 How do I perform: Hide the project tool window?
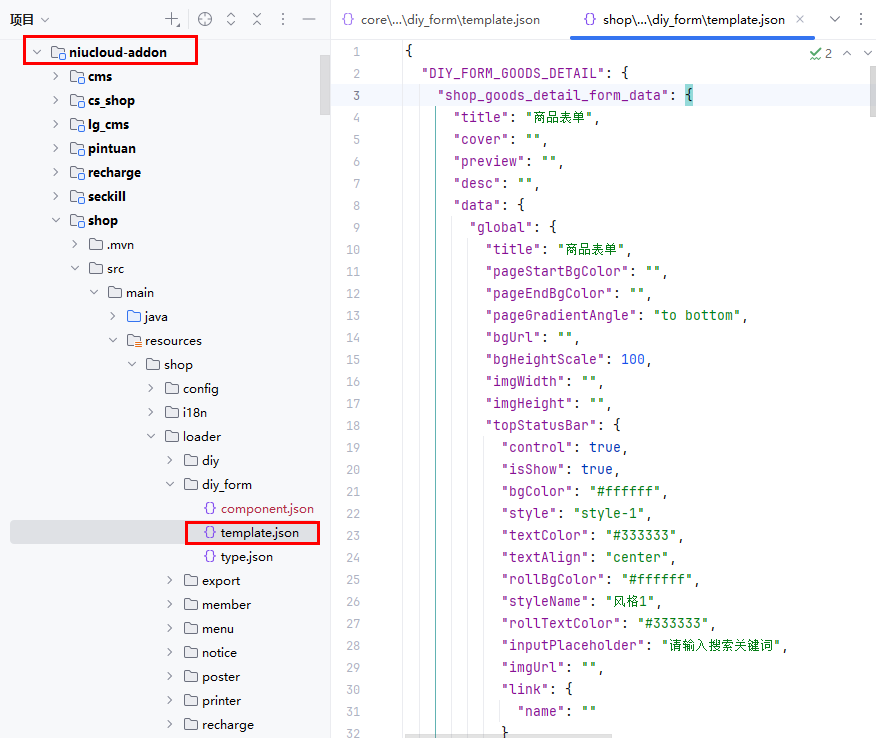click(x=309, y=19)
